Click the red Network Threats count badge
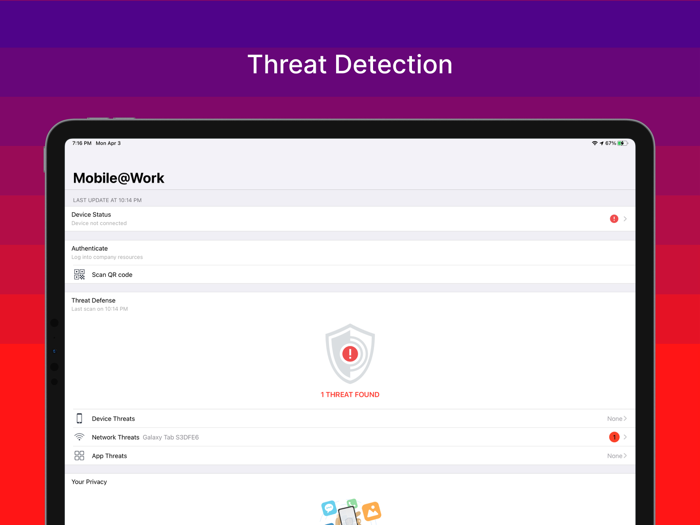Screen dimensions: 700x525 click(x=614, y=437)
